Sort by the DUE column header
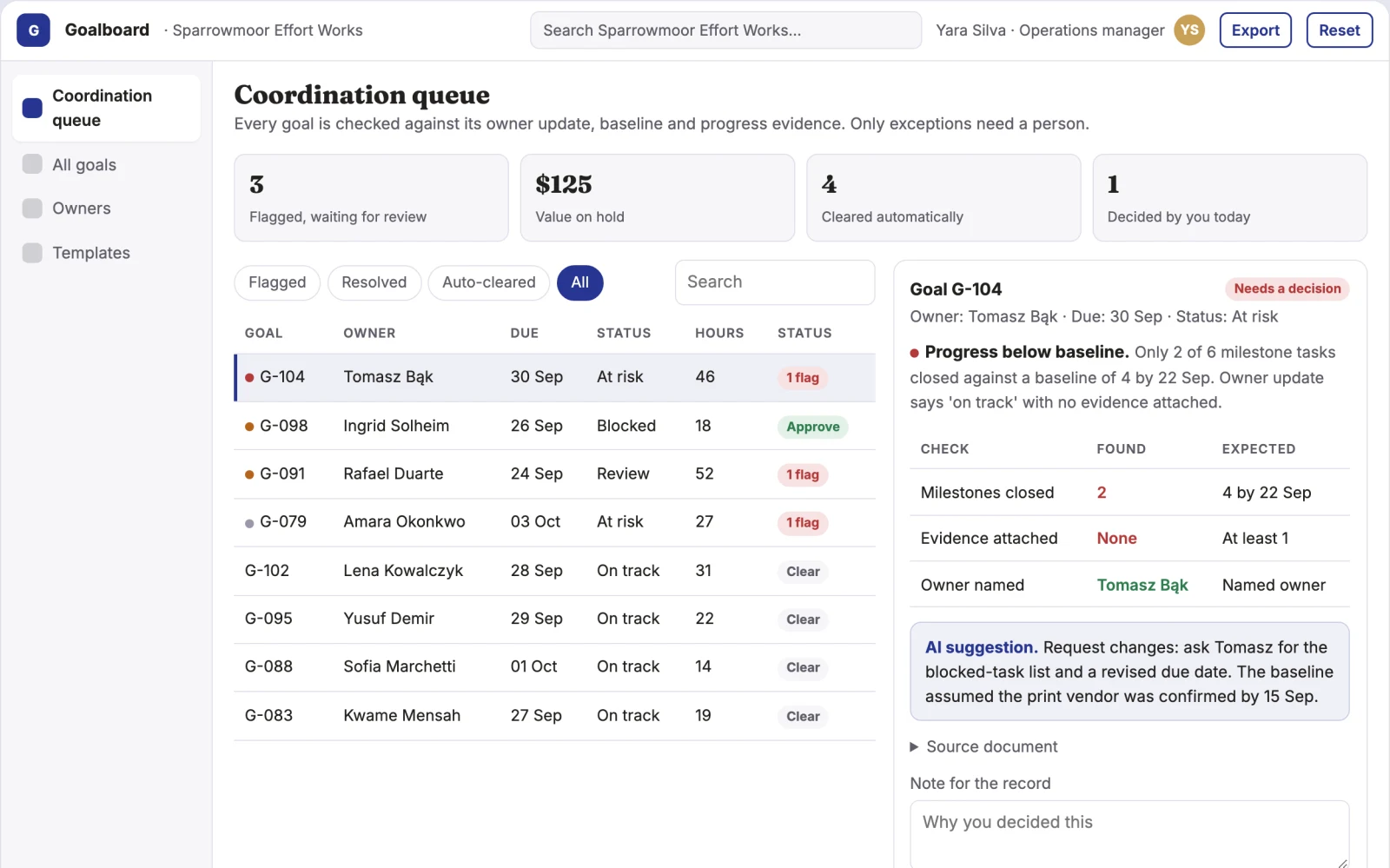Screen dimensions: 1390x868 coord(524,333)
